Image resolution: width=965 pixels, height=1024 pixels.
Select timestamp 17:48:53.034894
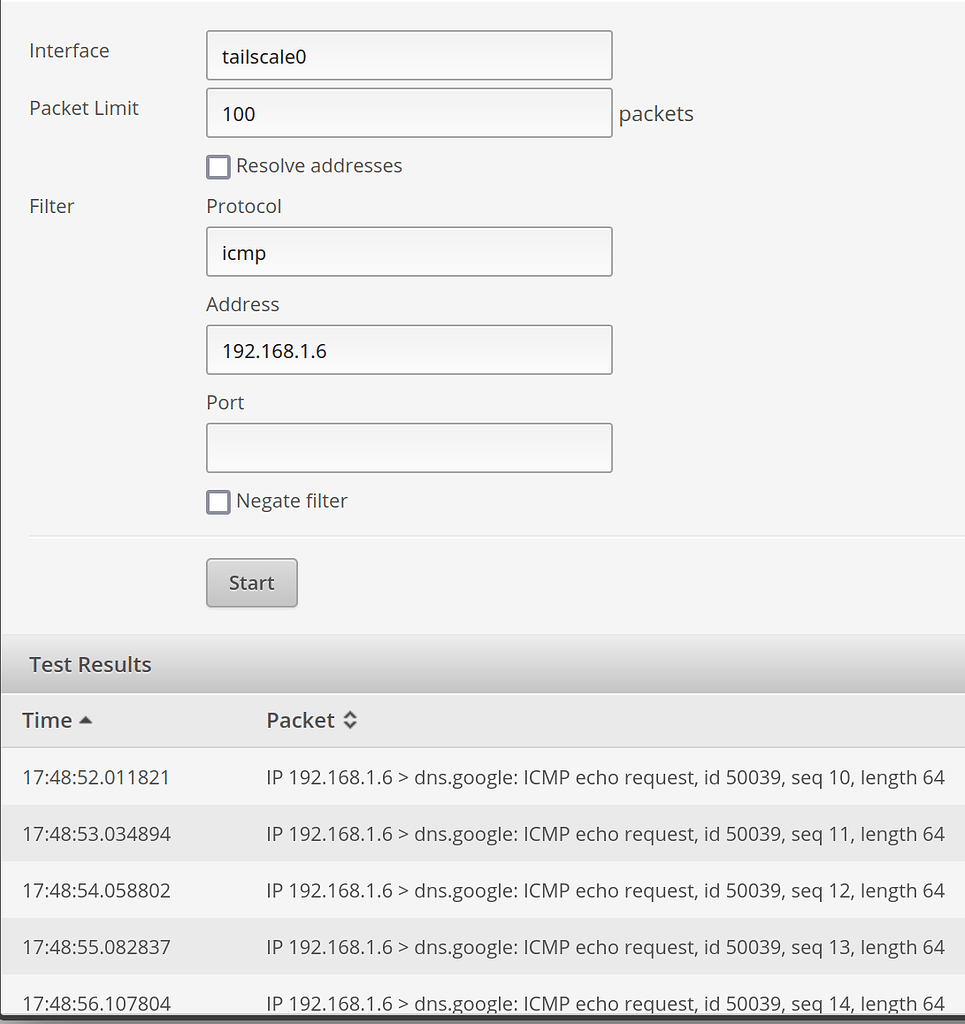(x=96, y=834)
